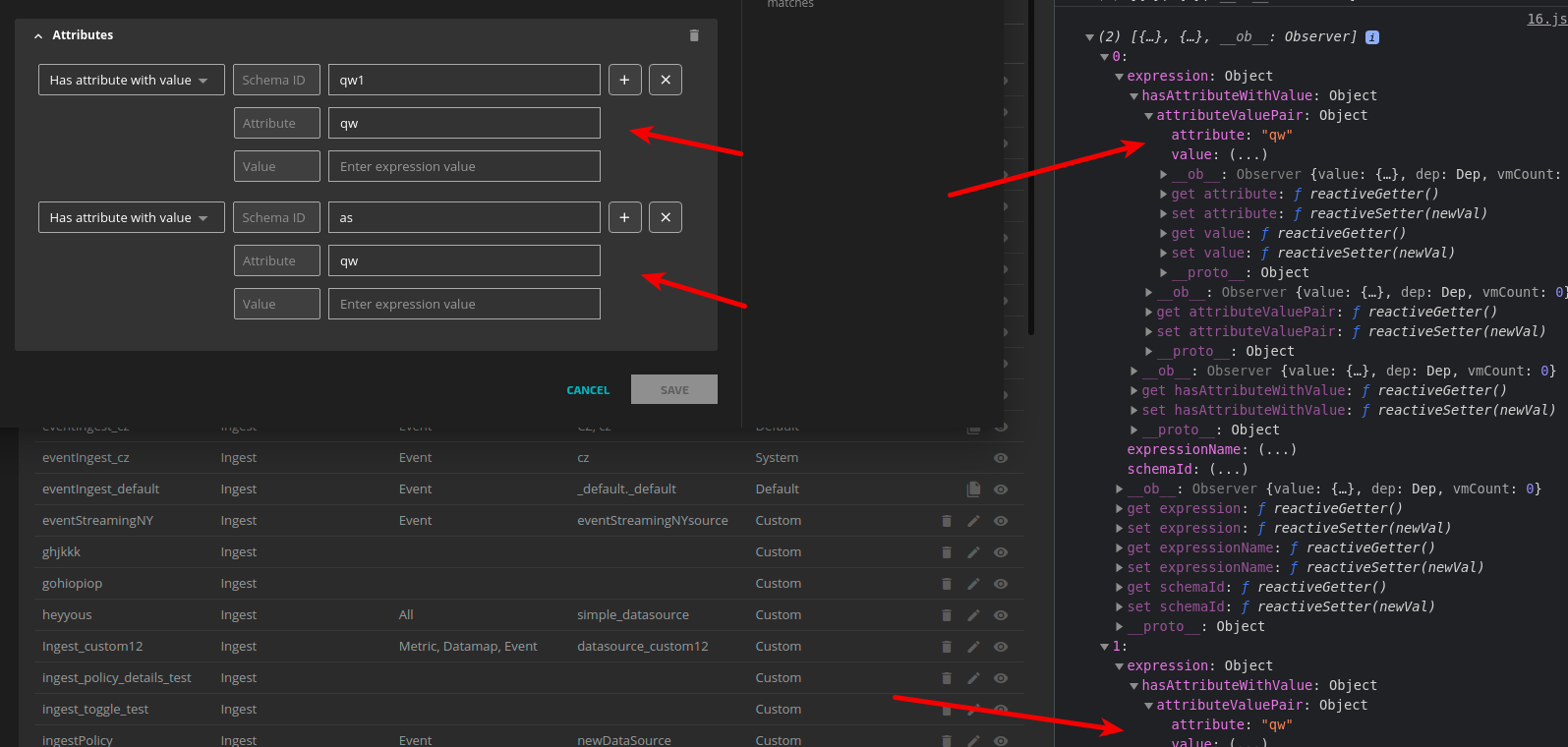
Task: Cancel the attributes dialog
Action: click(x=588, y=390)
